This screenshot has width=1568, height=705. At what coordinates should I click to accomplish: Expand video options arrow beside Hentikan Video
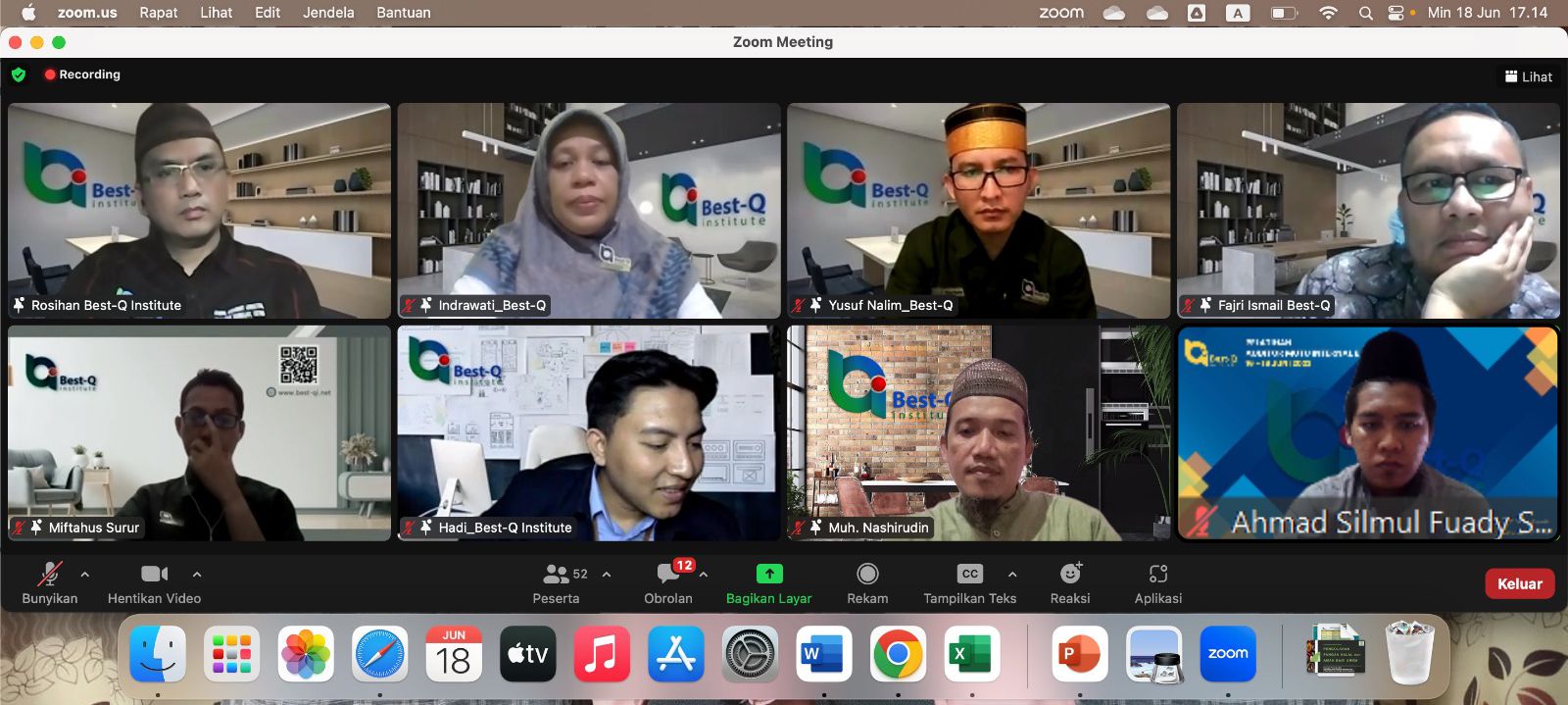pos(197,575)
